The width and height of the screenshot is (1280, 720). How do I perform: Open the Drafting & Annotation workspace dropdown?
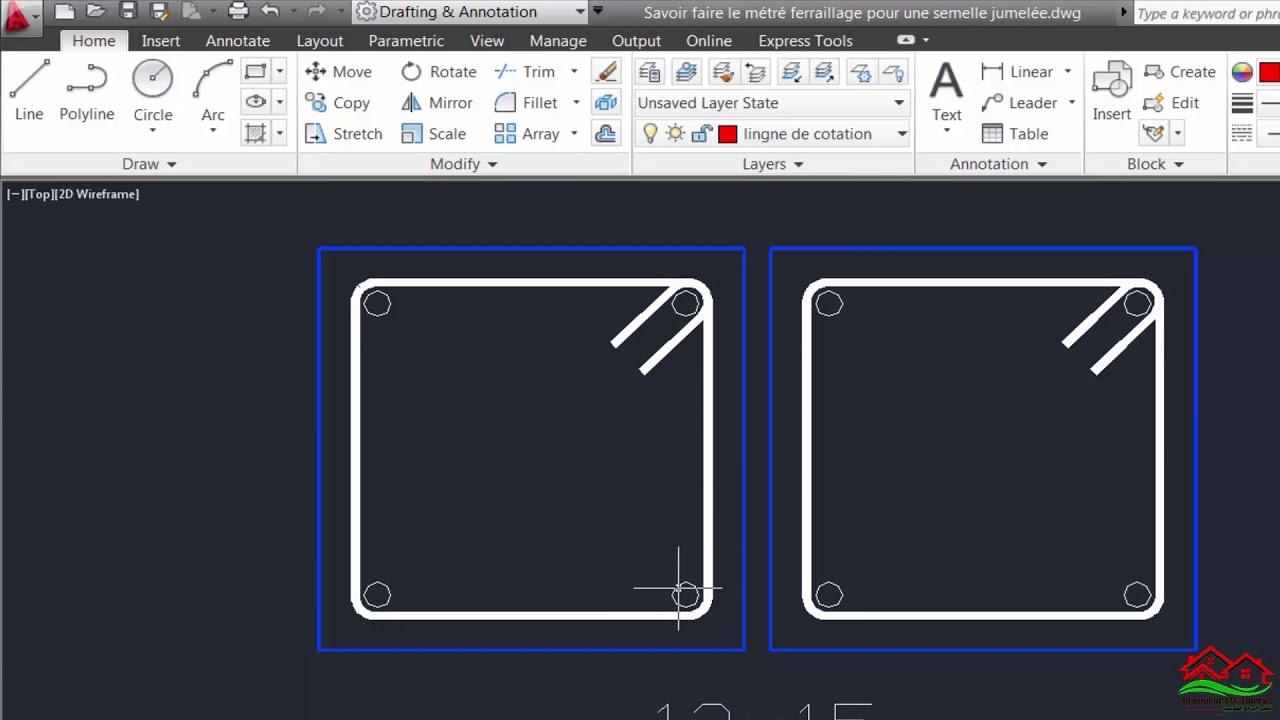click(x=471, y=12)
